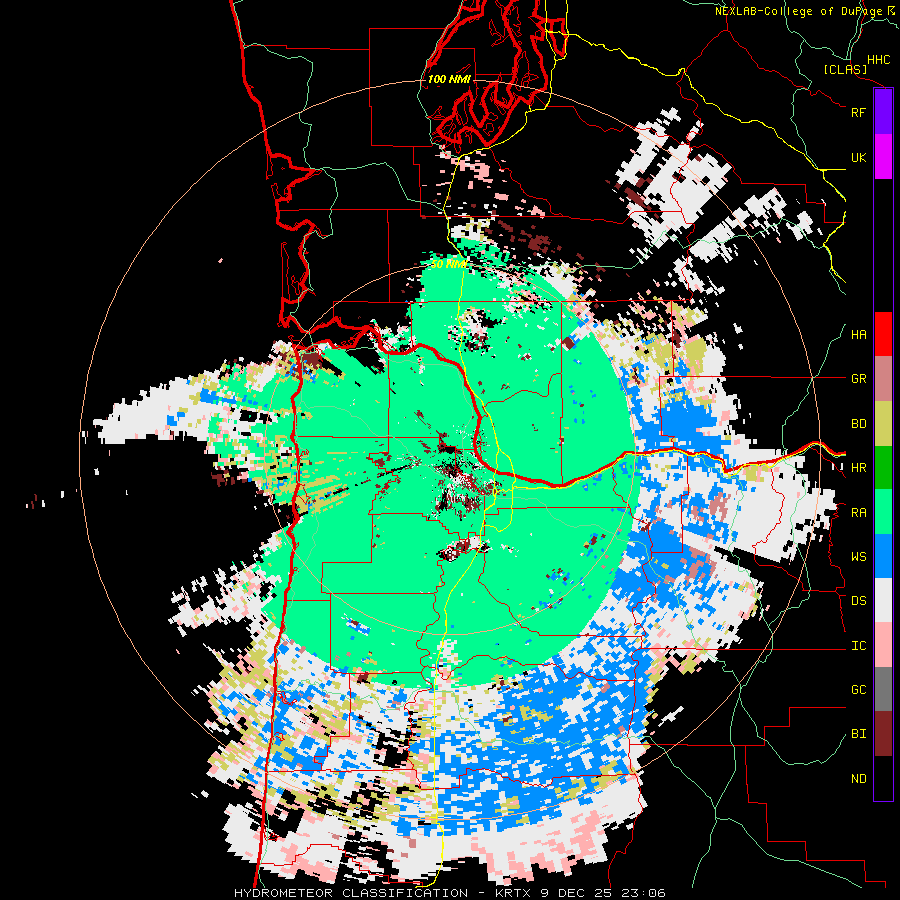Click the '23:06' timestamp text
Viewport: 900px width, 900px height.
point(644,893)
